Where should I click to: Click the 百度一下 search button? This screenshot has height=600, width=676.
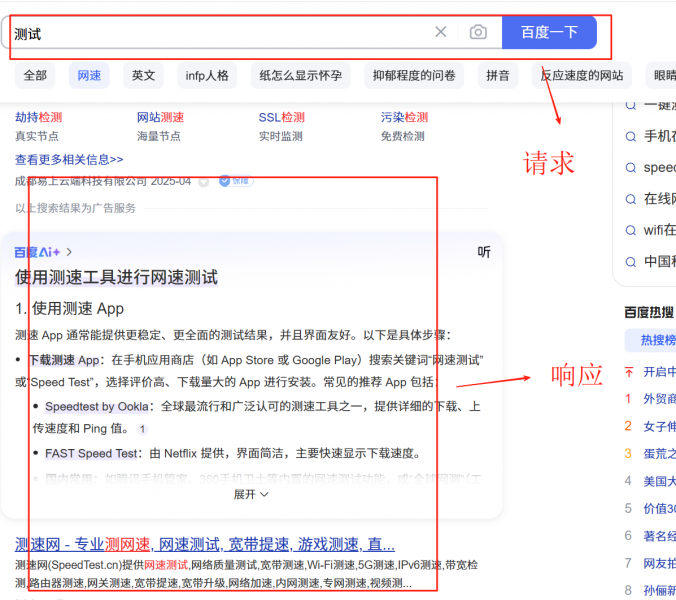(x=549, y=32)
